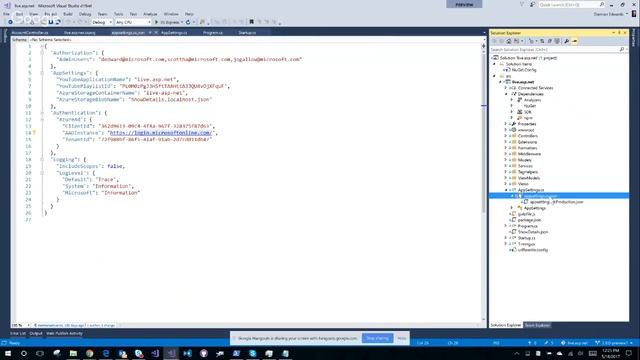Viewport: 640px width, 360px height.
Task: Select the Middleware folder
Action: click(x=529, y=154)
